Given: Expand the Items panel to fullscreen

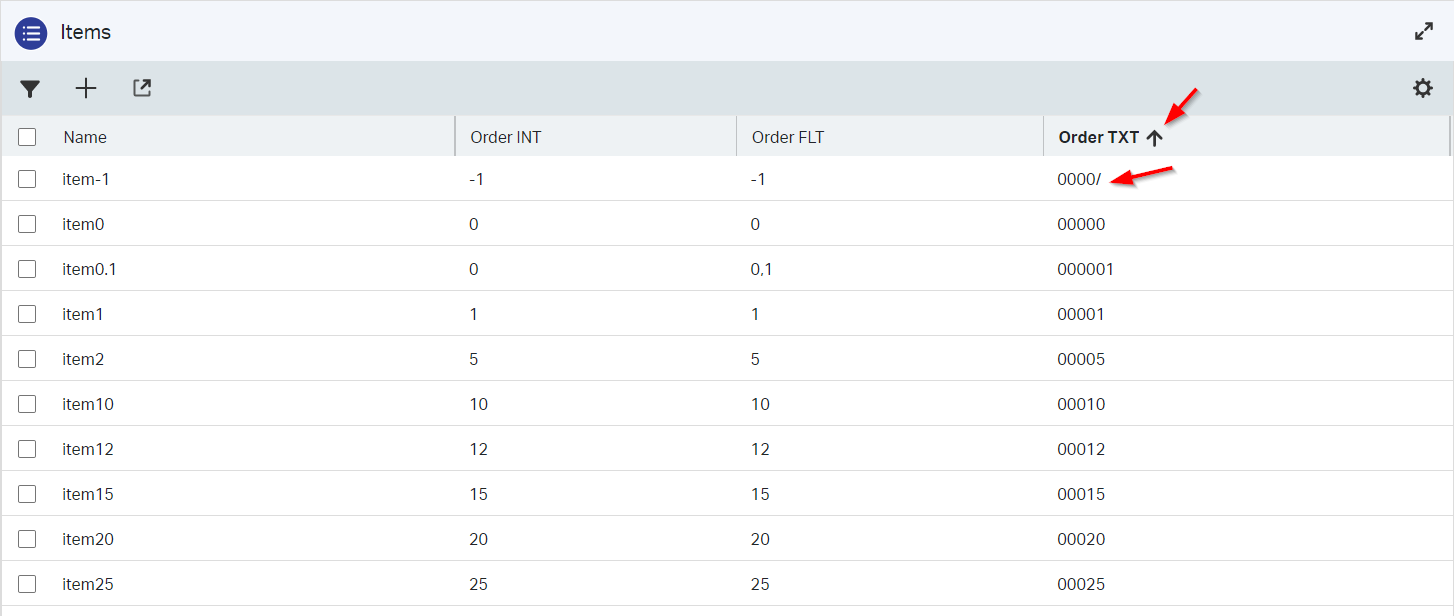Looking at the screenshot, I should coord(1424,32).
